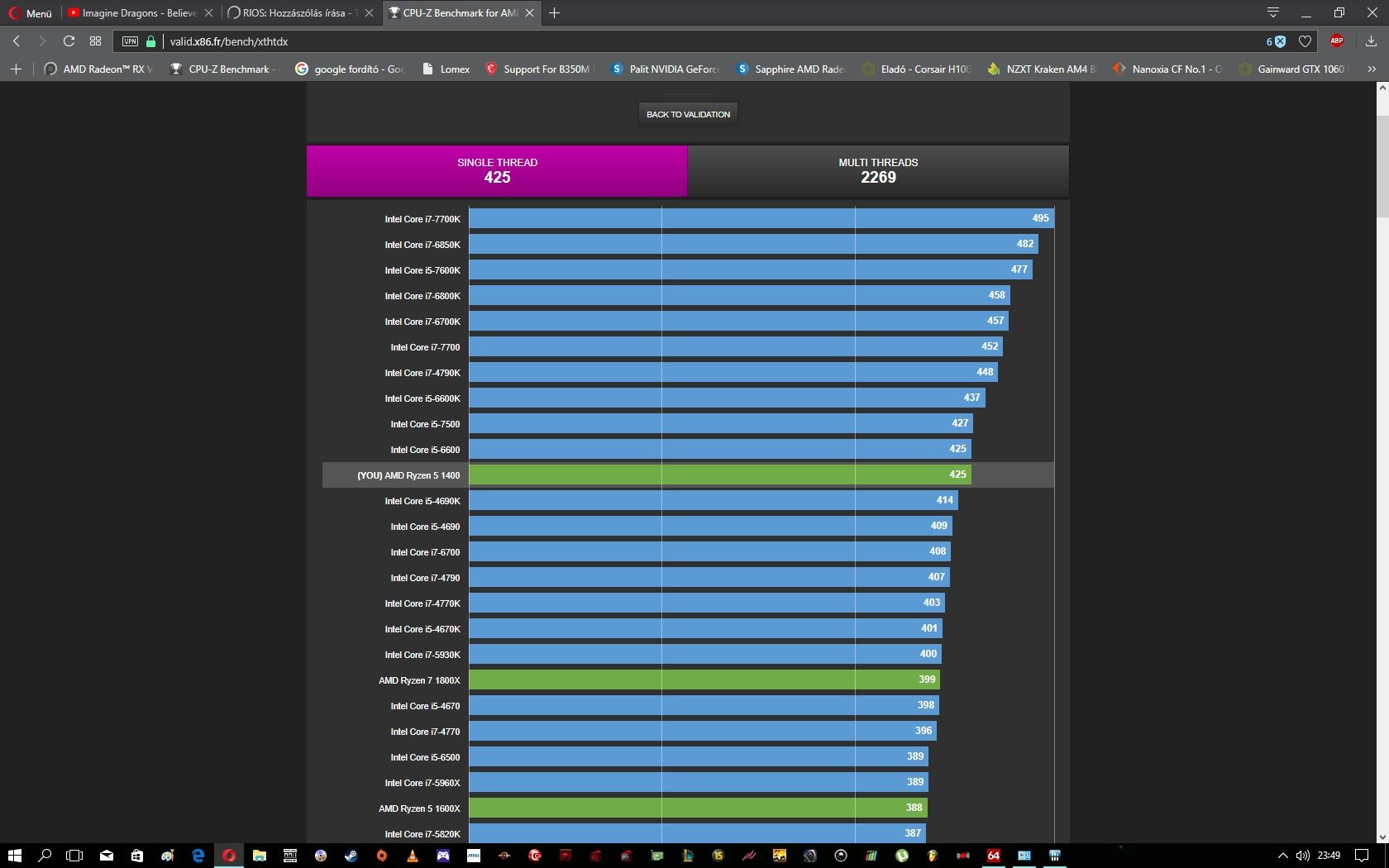Image resolution: width=1389 pixels, height=868 pixels.
Task: Launch Steam from taskbar
Action: pyautogui.click(x=351, y=856)
